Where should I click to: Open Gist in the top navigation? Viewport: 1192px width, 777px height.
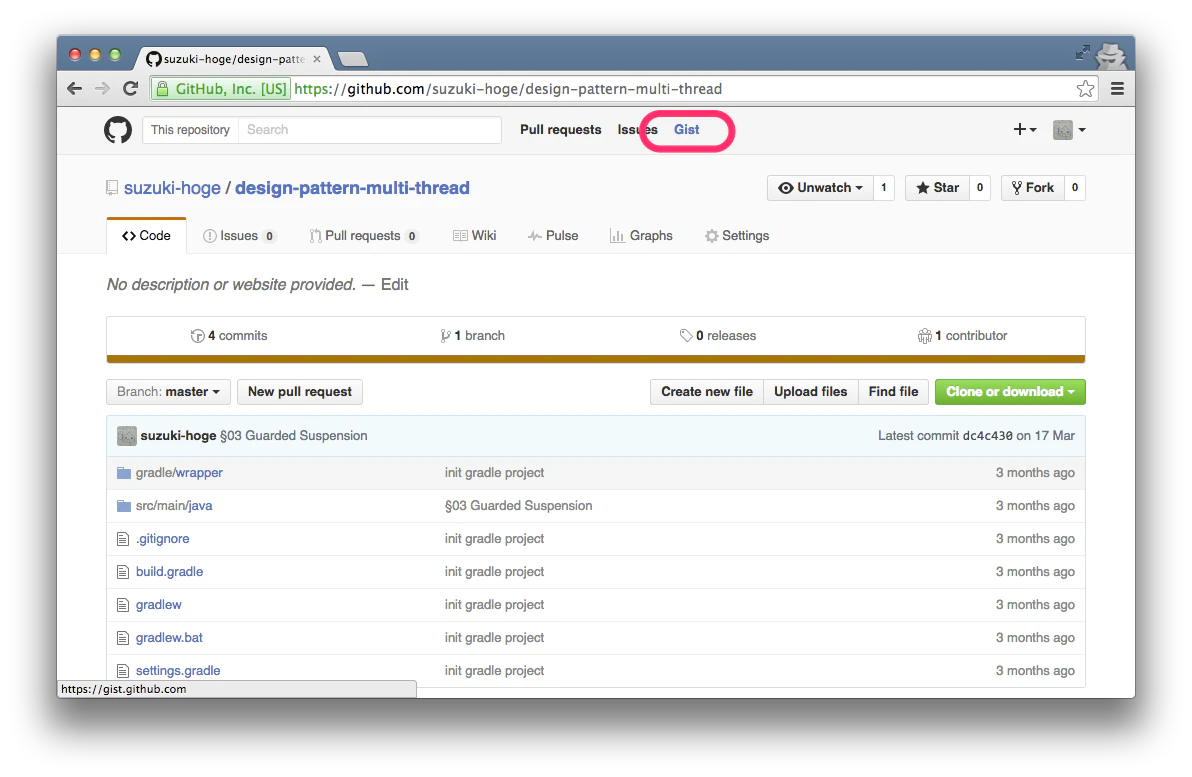[686, 130]
